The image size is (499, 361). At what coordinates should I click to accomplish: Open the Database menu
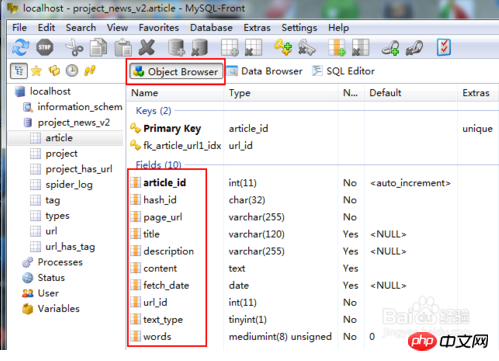click(211, 28)
